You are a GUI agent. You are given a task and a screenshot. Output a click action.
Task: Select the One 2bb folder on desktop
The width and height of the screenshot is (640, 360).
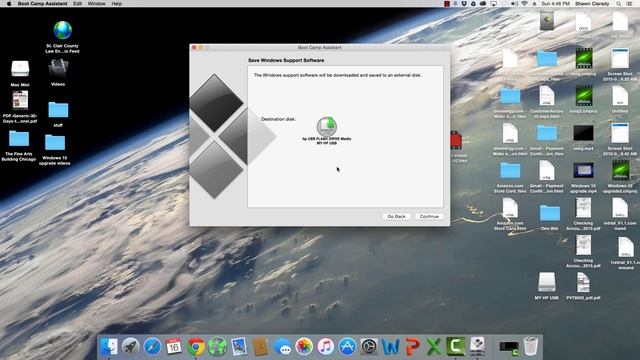[550, 218]
